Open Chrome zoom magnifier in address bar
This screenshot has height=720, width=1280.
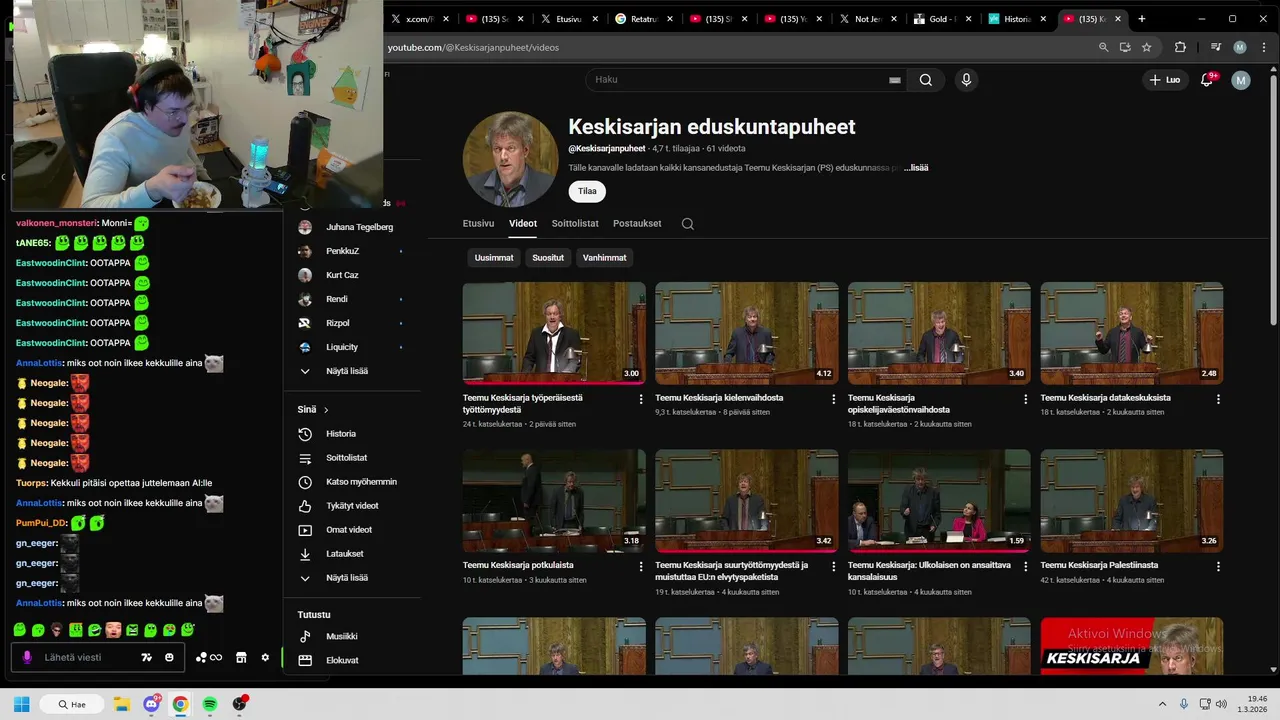(1103, 47)
